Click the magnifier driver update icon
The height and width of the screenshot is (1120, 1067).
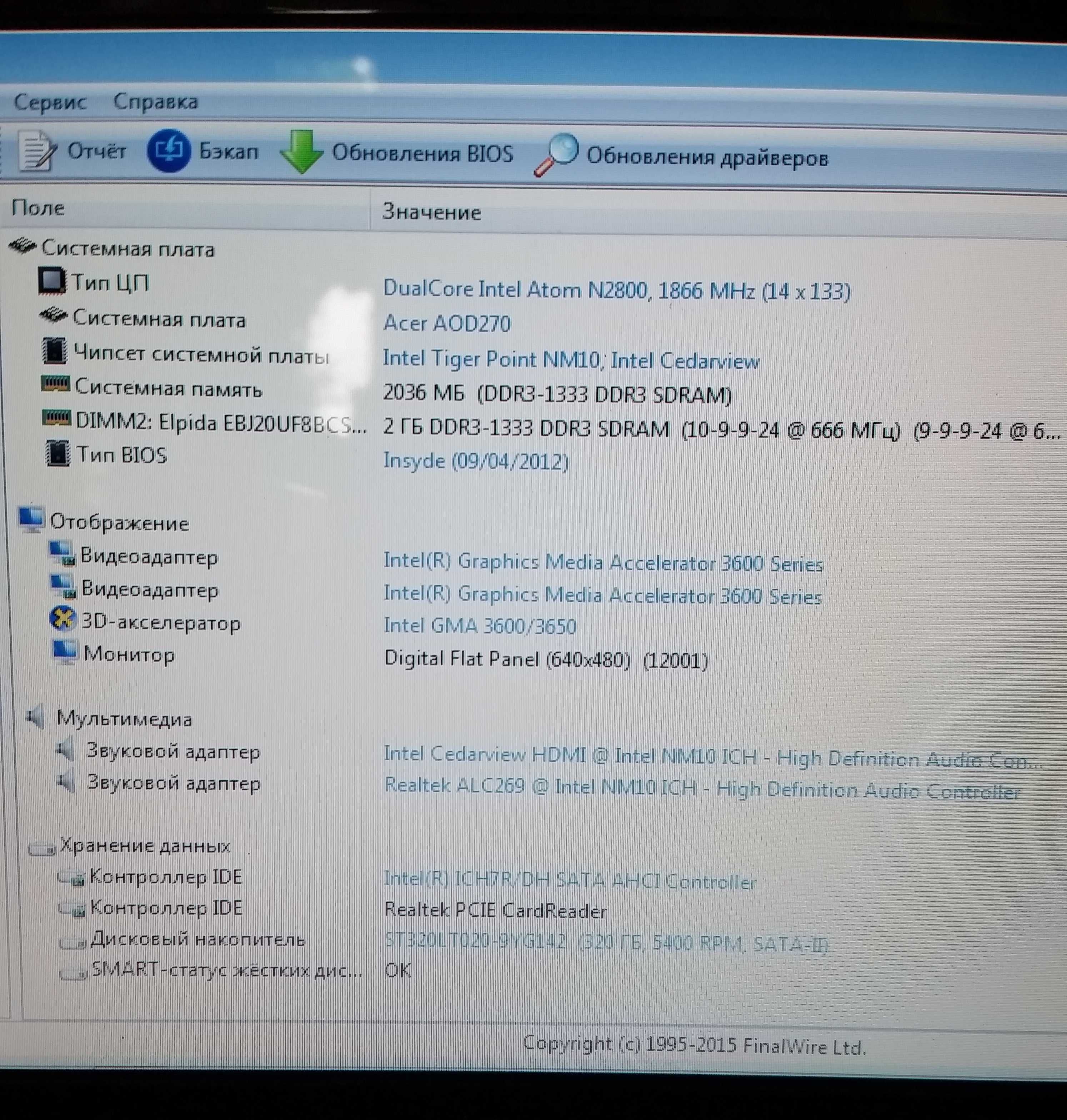tap(556, 155)
